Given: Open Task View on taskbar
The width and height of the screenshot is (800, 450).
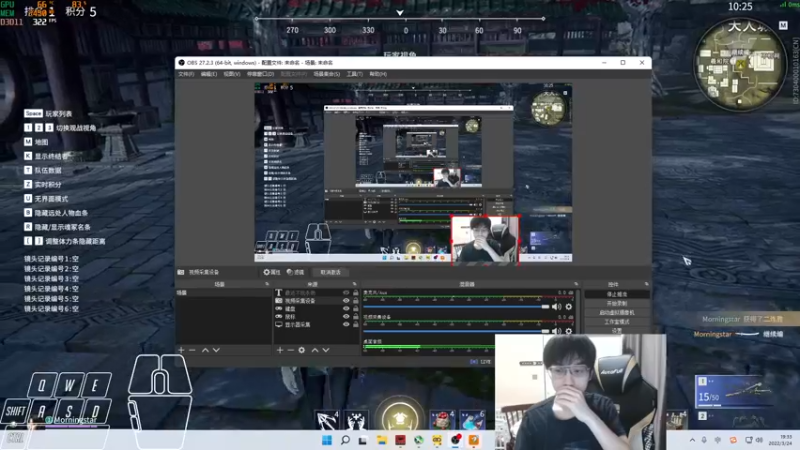Looking at the screenshot, I should [363, 440].
